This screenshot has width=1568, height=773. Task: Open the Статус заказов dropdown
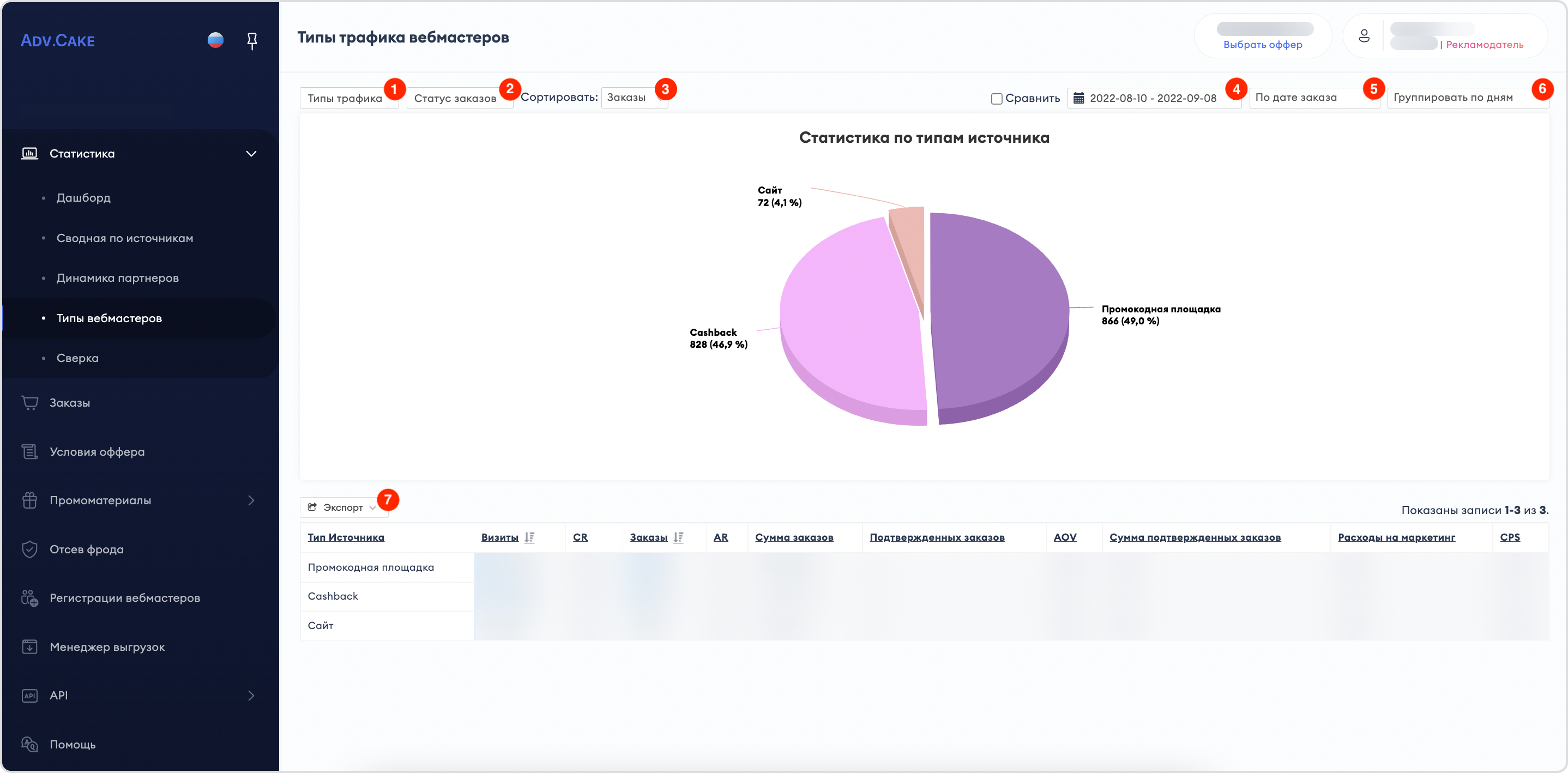(x=460, y=98)
